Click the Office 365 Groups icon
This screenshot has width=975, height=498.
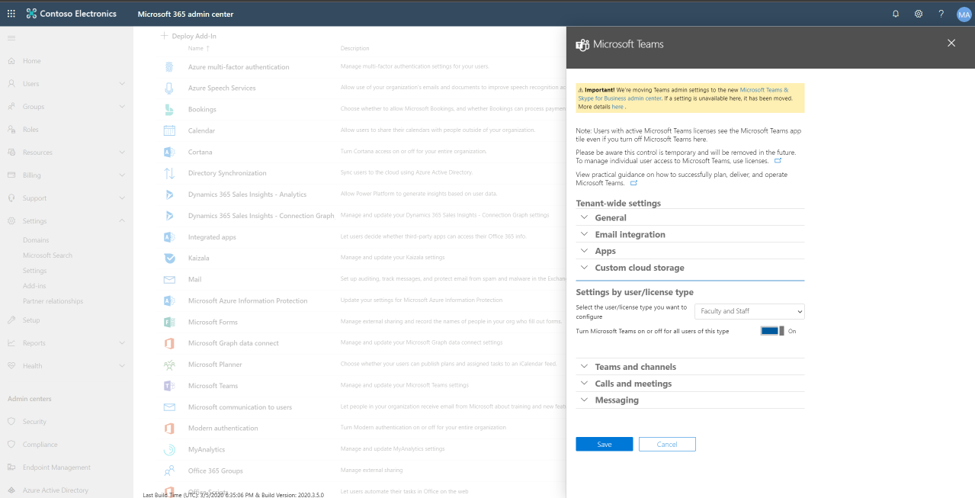pos(169,471)
